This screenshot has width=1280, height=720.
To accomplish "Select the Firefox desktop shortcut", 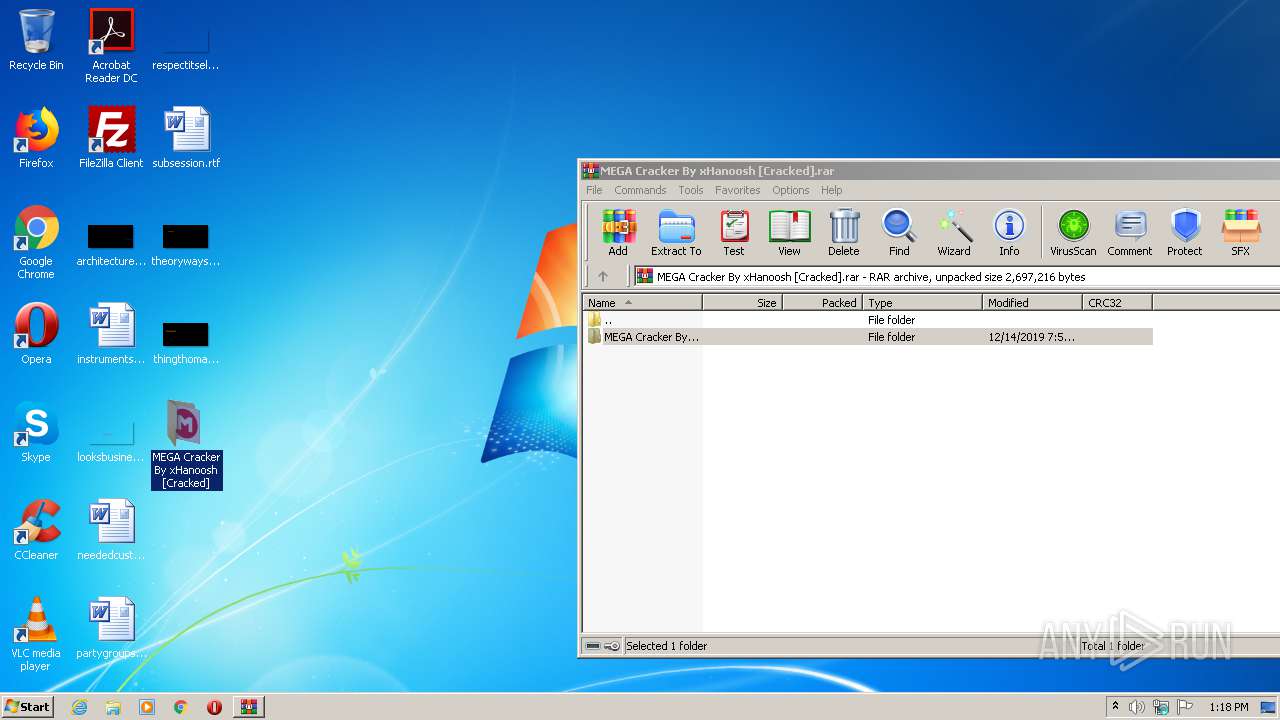I will click(36, 138).
